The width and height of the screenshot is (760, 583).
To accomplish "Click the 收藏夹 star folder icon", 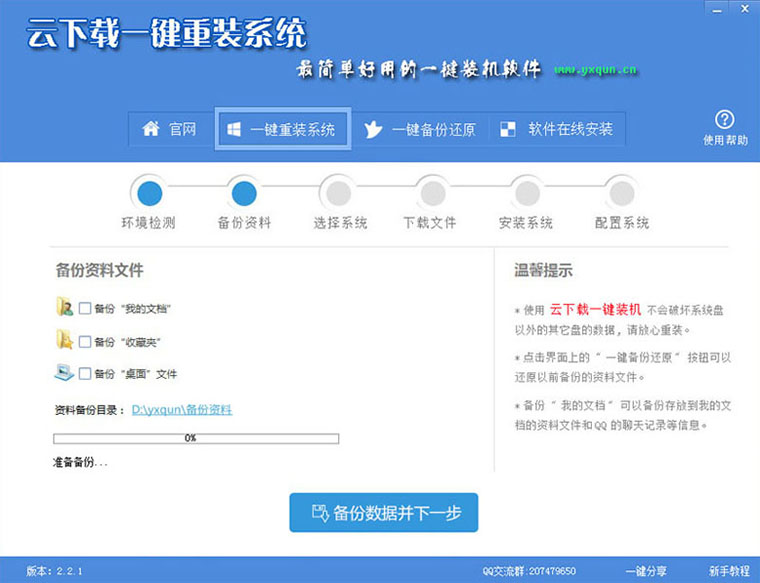I will [x=66, y=341].
